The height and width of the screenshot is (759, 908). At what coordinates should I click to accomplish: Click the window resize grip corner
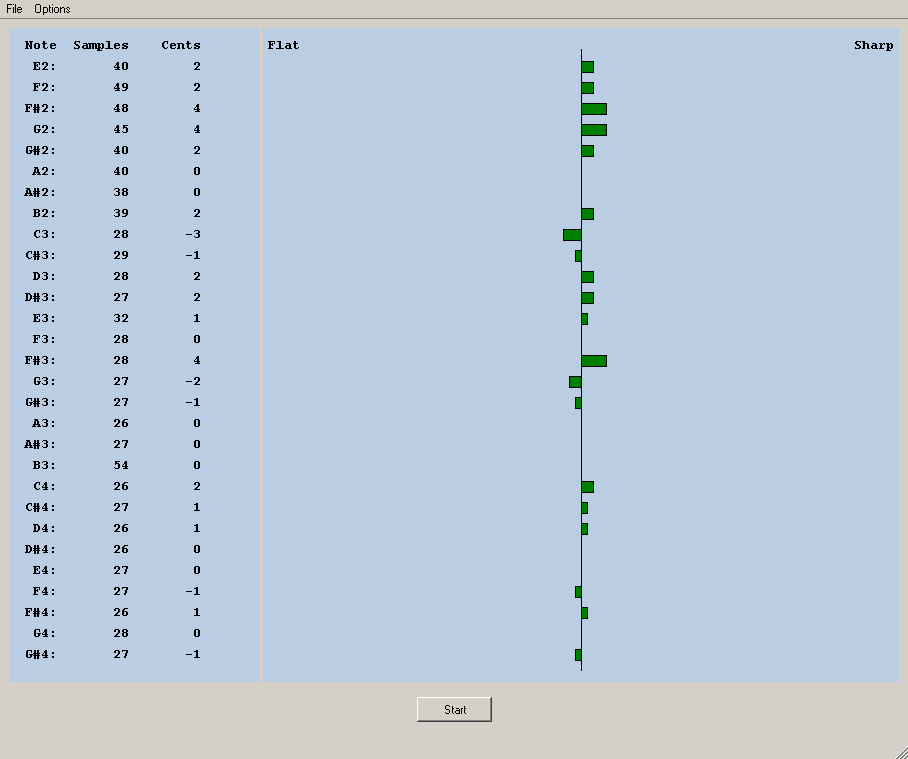tap(900, 751)
